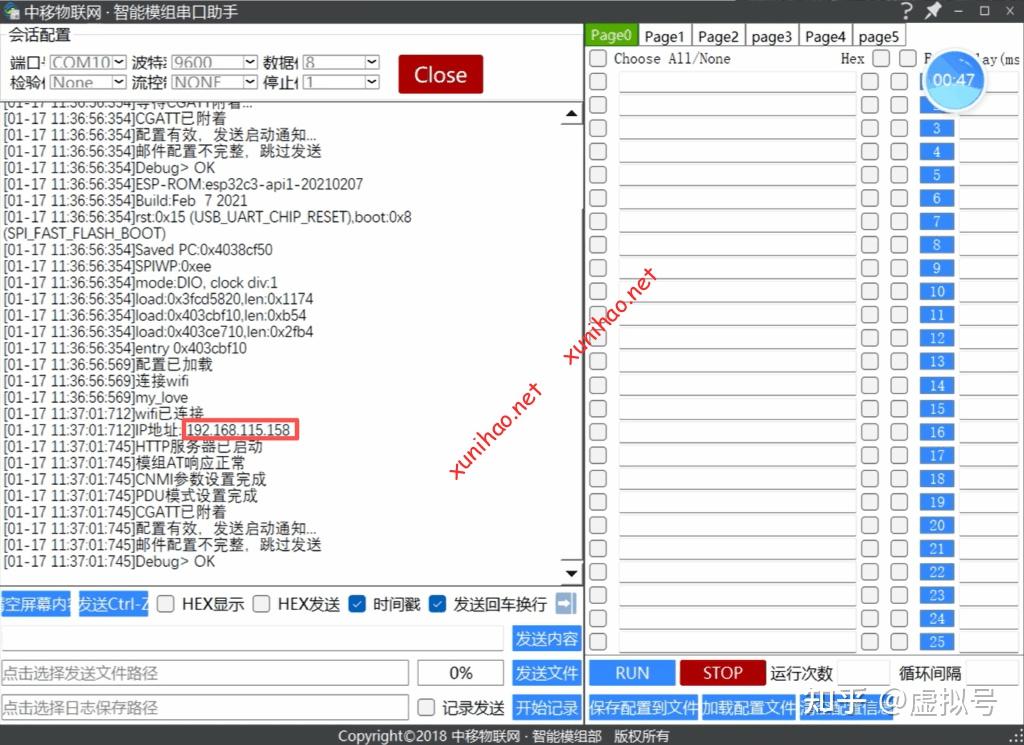Click the 点击选择发送文件路径 input field
Screen dimensions: 1024x745
pyautogui.click(x=205, y=673)
